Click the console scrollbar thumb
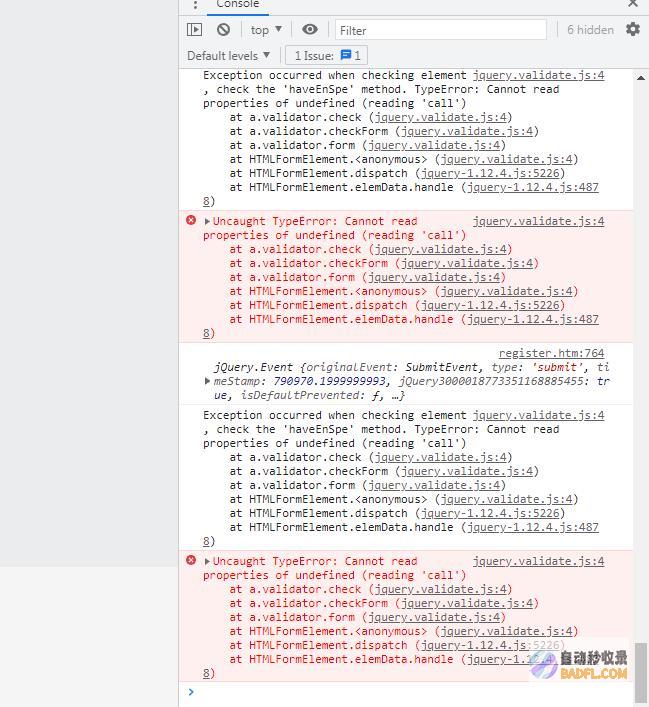The height and width of the screenshot is (707, 649). (641, 672)
